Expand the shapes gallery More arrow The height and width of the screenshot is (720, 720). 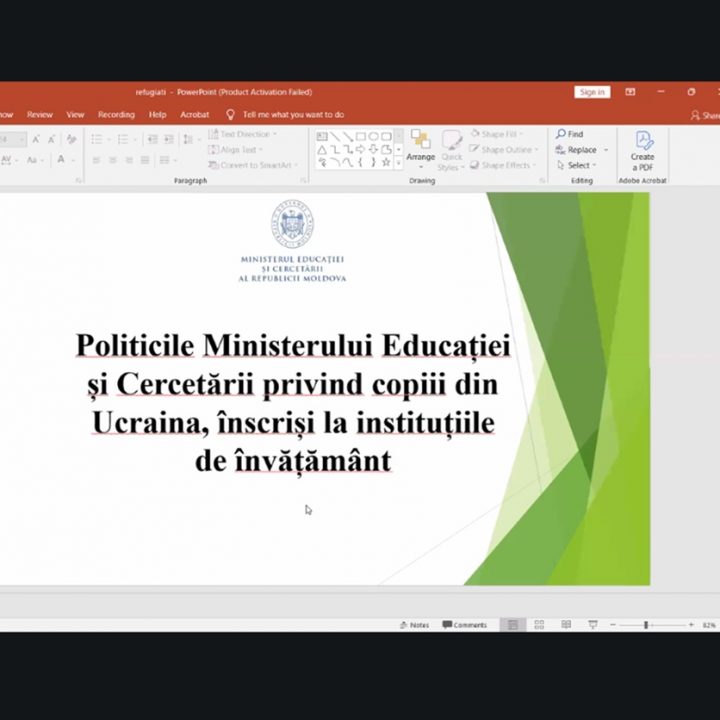pos(398,162)
